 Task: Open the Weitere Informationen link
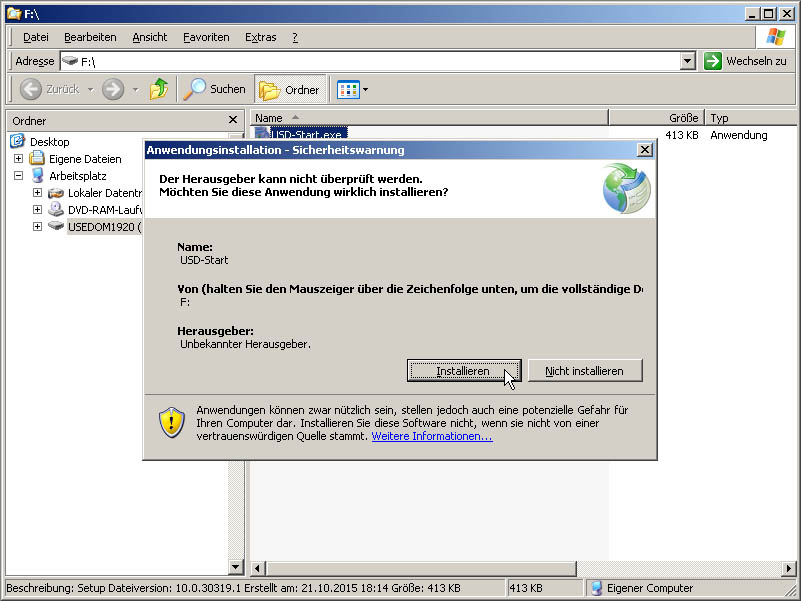431,436
